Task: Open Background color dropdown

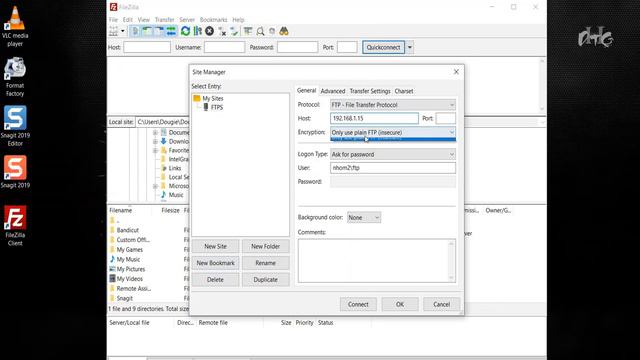Action: click(364, 218)
